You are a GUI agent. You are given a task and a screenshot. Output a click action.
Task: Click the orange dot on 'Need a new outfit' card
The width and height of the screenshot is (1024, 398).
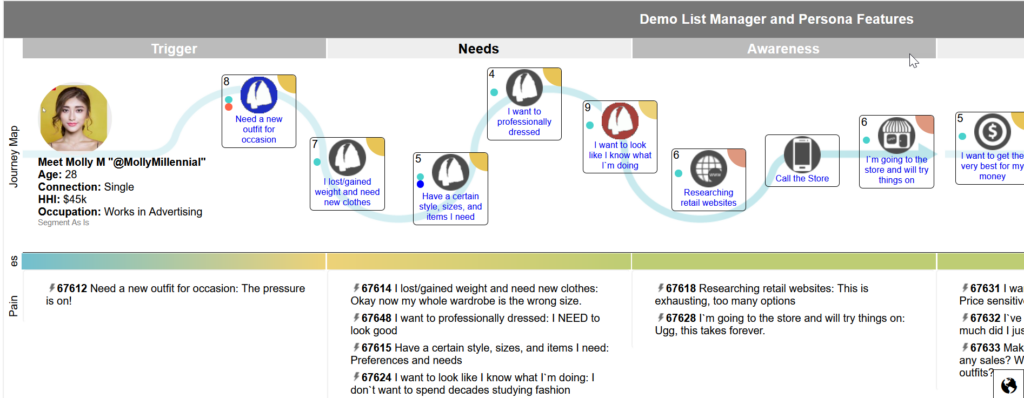point(229,107)
